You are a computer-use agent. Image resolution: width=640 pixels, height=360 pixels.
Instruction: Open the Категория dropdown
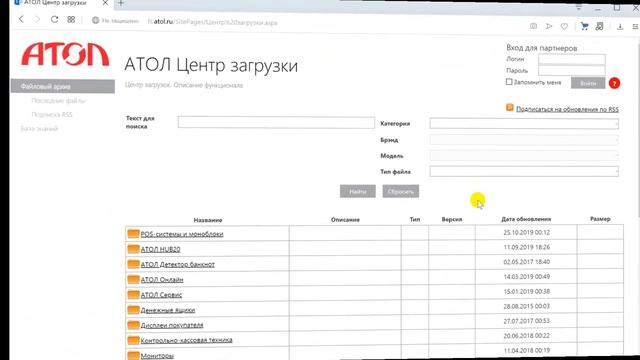pyautogui.click(x=524, y=123)
